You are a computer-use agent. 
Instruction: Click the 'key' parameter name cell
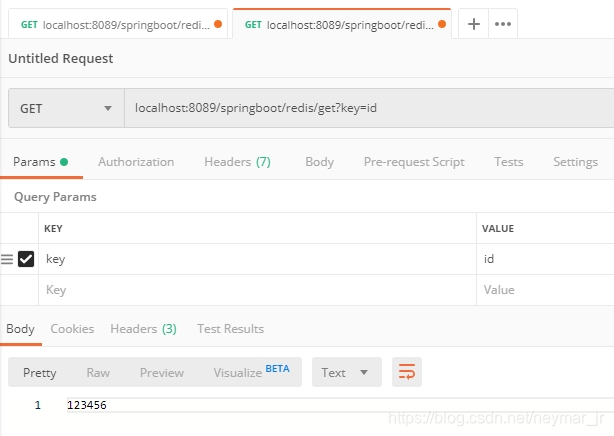pyautogui.click(x=257, y=259)
